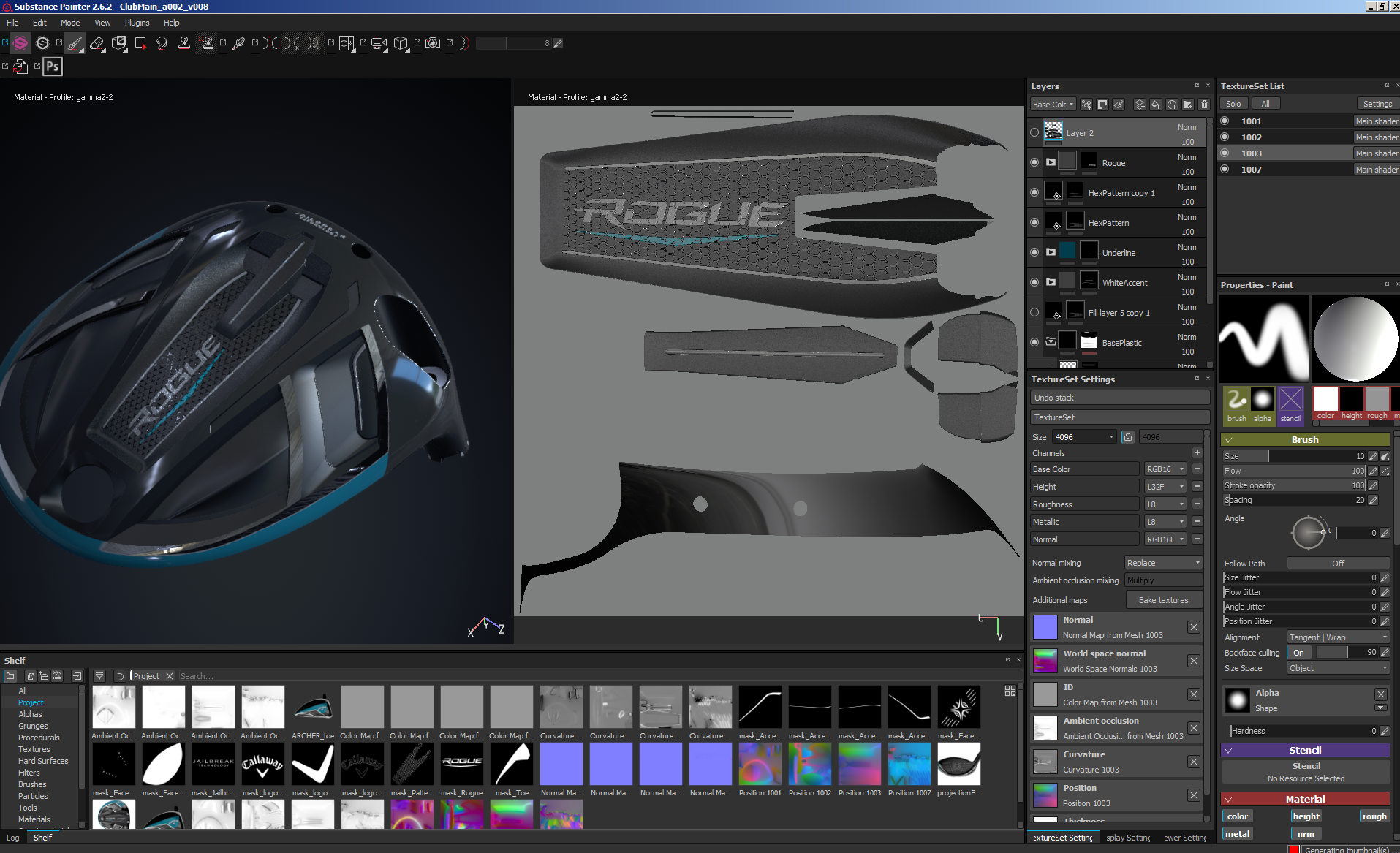Open TextureSet List Settings
Image resolution: width=1400 pixels, height=853 pixels.
1377,104
